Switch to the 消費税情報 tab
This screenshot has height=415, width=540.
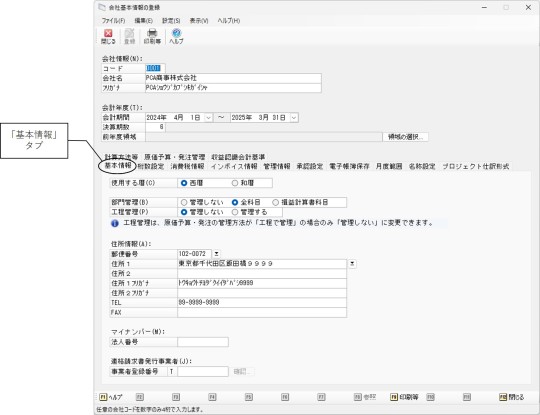point(187,166)
